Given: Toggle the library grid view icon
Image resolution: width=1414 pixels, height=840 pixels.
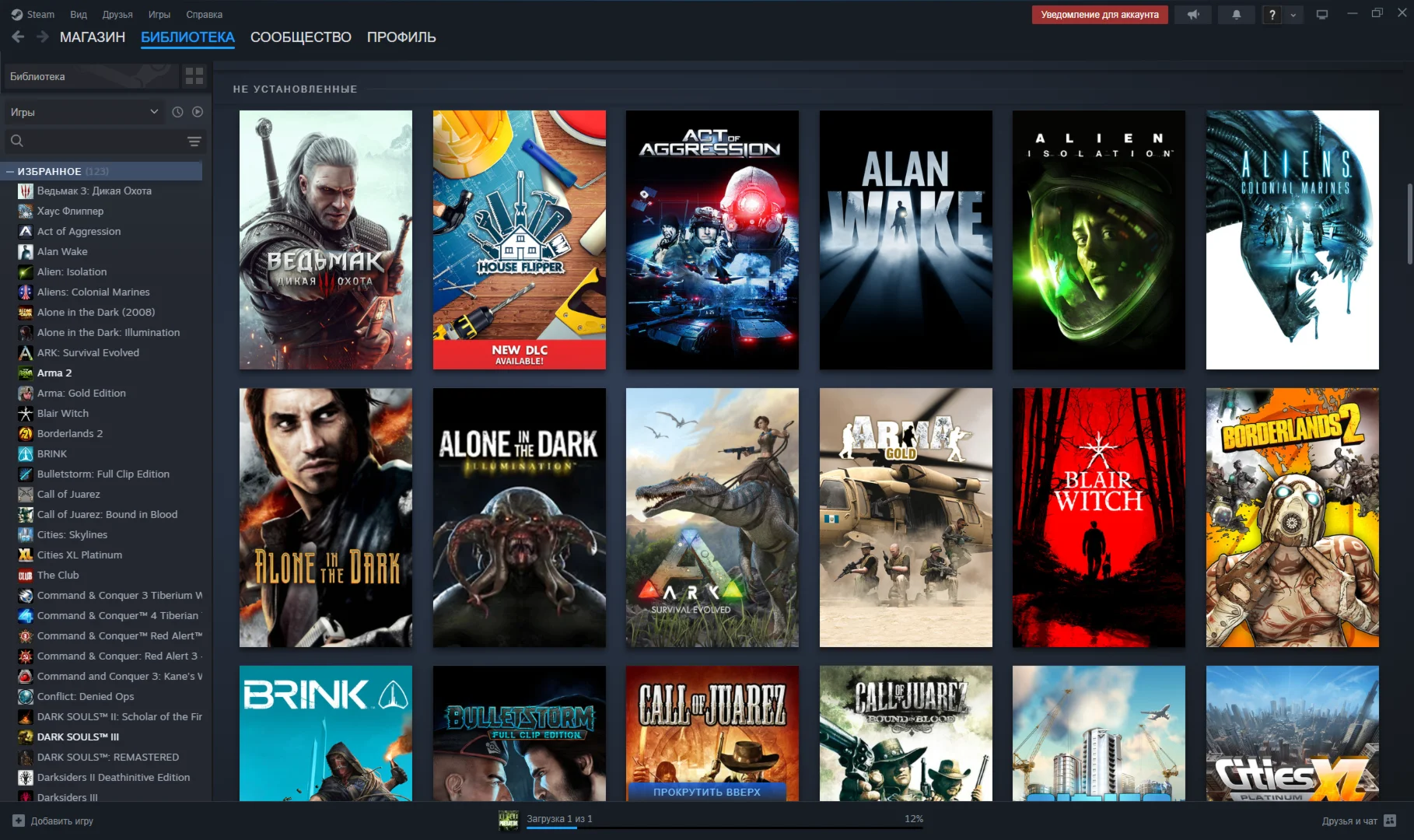Looking at the screenshot, I should click(194, 76).
